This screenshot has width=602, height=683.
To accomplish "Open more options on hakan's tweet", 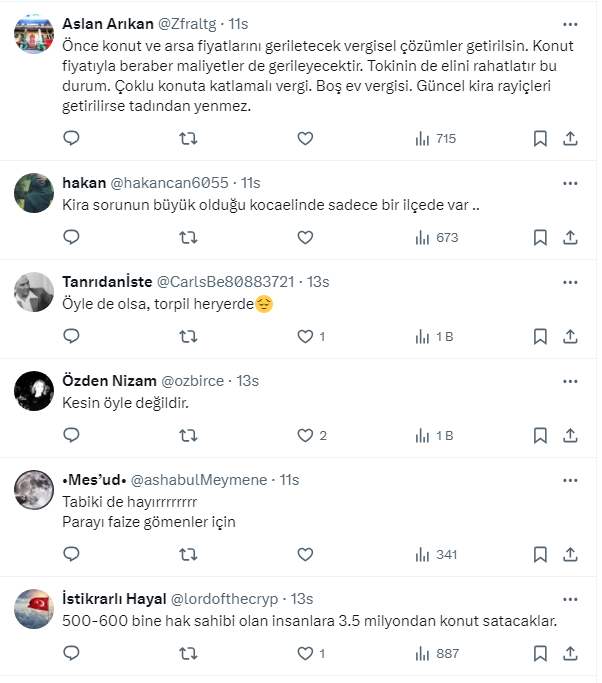I will [570, 183].
